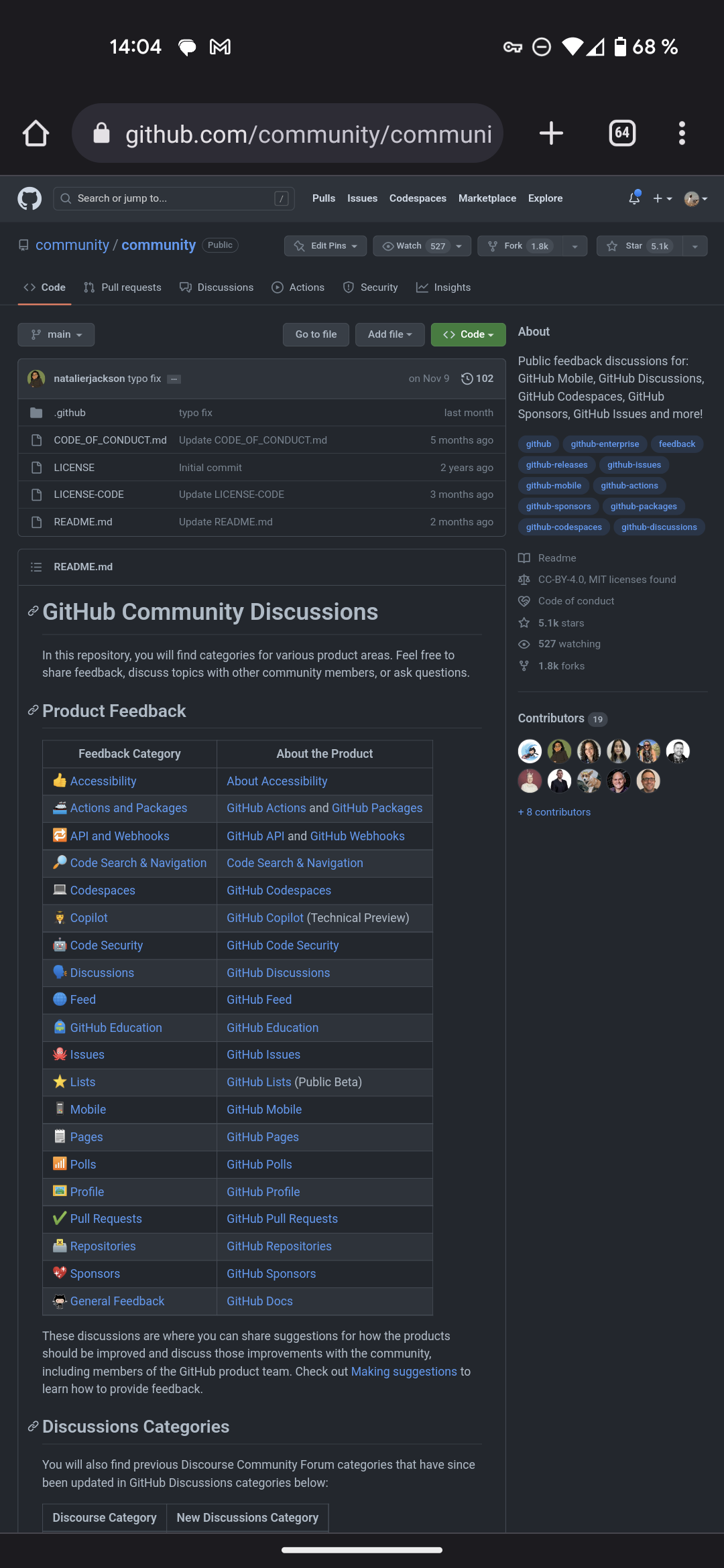Toggle Watch for this repository

click(422, 246)
